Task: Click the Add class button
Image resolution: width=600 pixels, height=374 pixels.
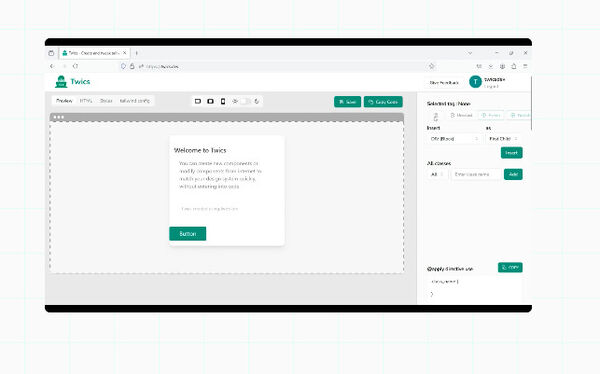Action: pos(513,175)
